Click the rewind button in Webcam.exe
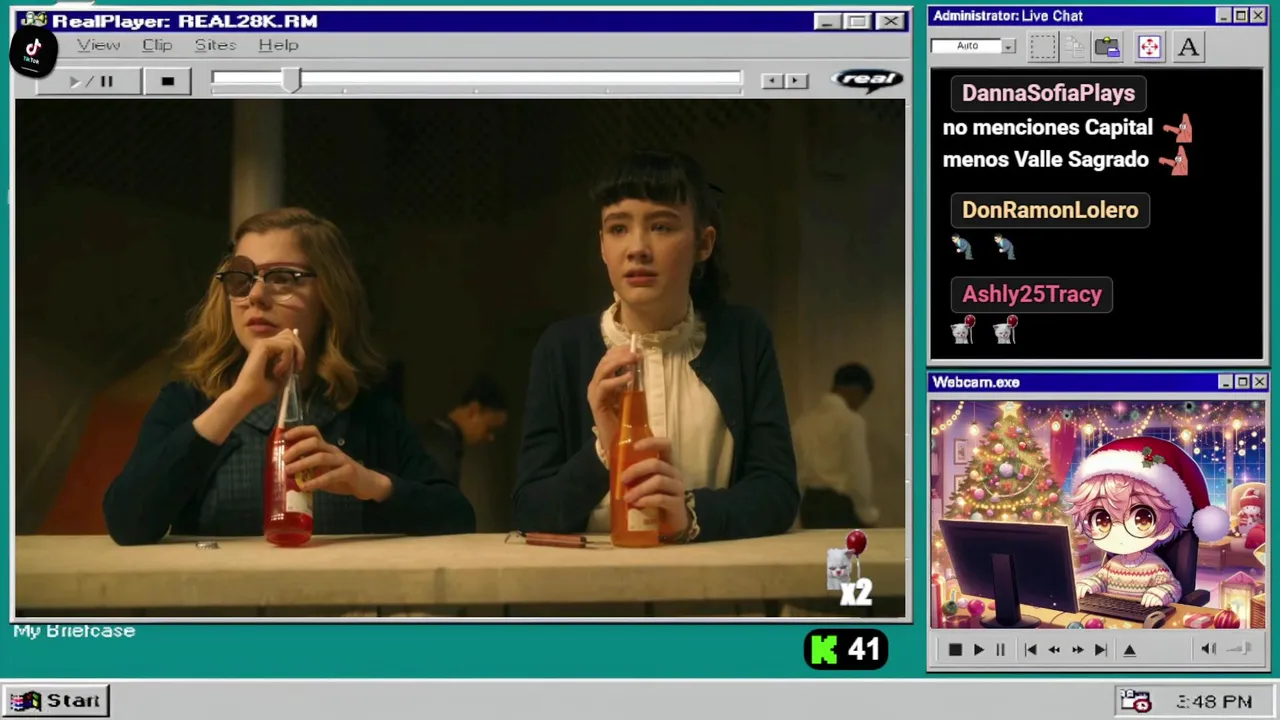This screenshot has height=720, width=1280. pyautogui.click(x=1053, y=650)
